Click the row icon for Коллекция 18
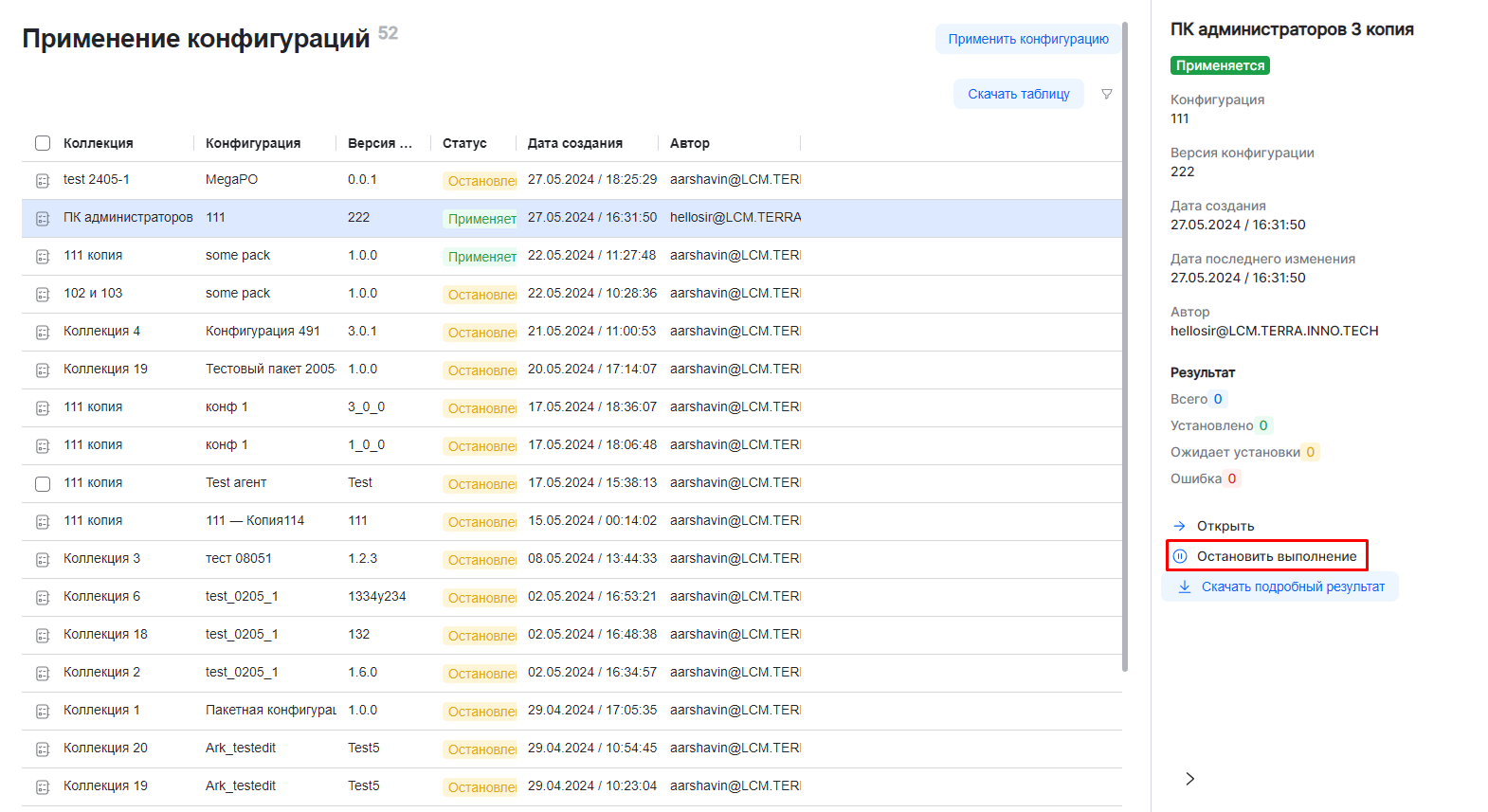Screen dimensions: 1488x812 point(43,635)
